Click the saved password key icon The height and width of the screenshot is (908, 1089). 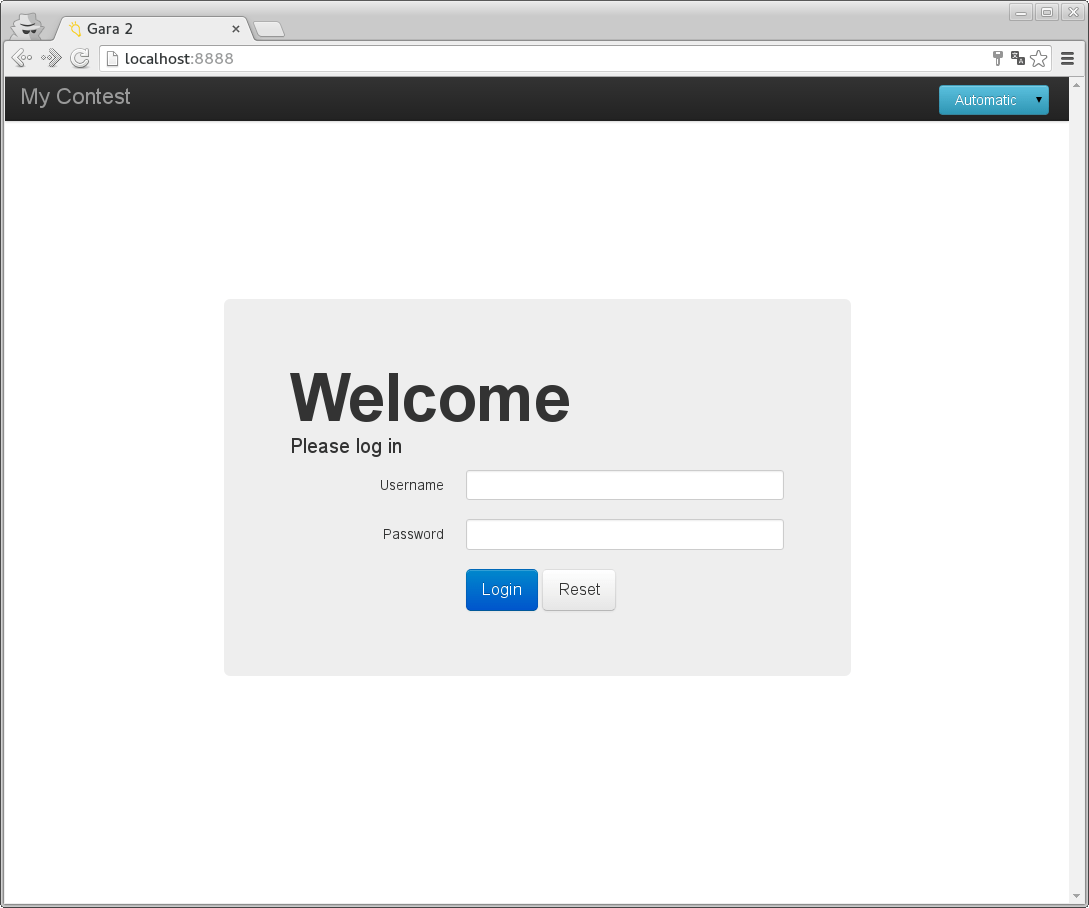(997, 58)
